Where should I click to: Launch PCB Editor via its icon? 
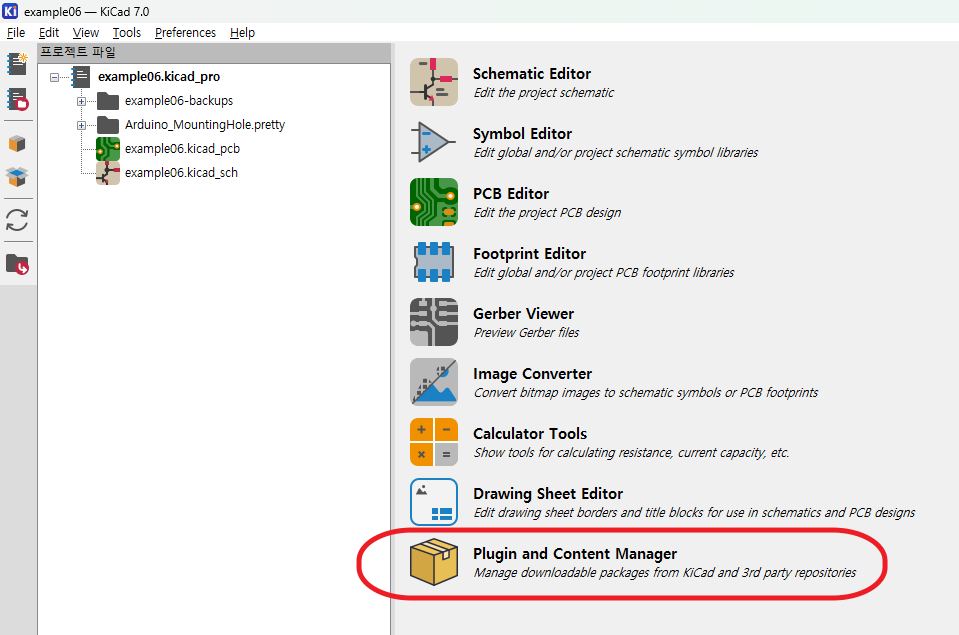(x=434, y=202)
